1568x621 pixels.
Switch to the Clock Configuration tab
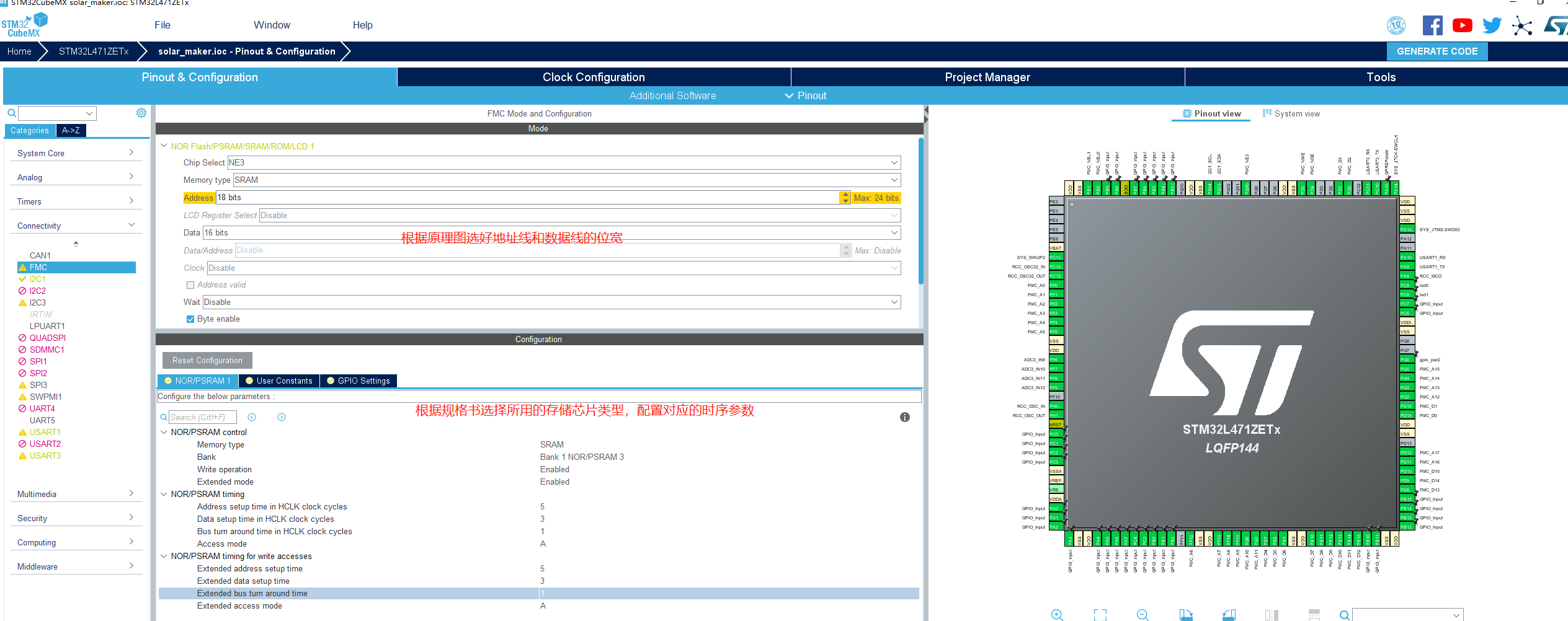coord(593,77)
